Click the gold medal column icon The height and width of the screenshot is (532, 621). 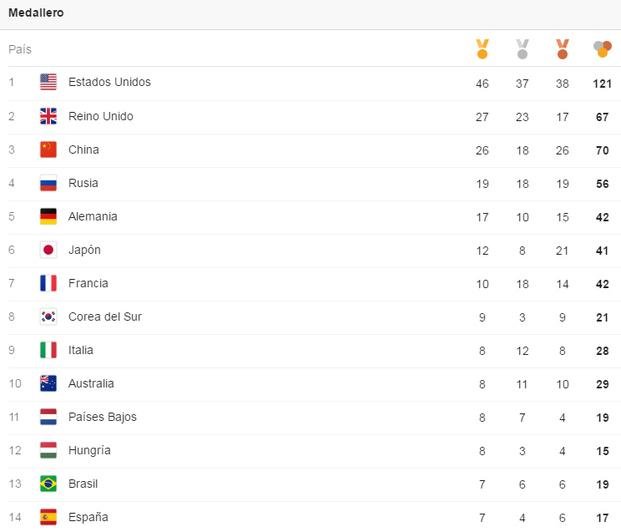(x=482, y=49)
